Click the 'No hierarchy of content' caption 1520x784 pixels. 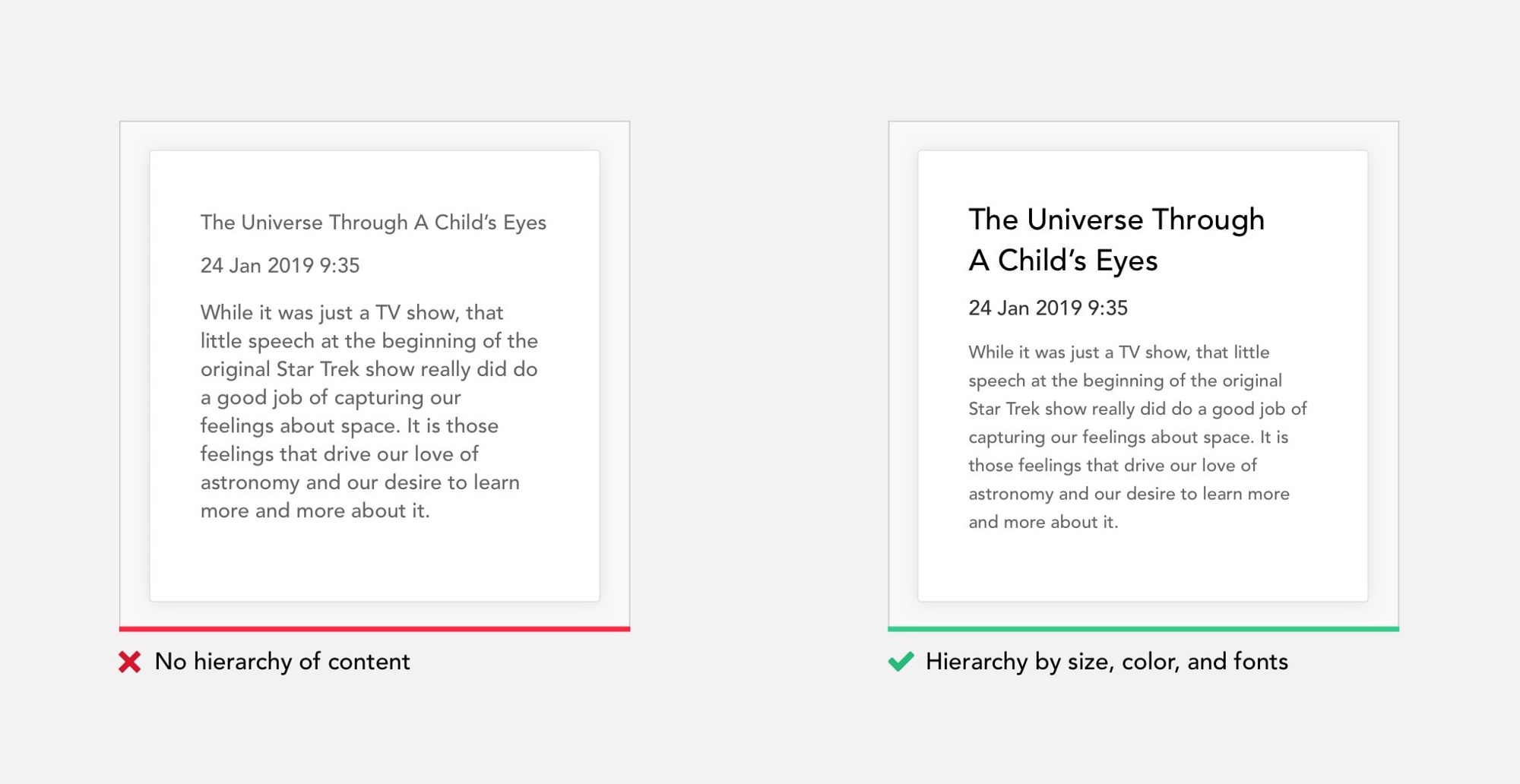point(282,662)
